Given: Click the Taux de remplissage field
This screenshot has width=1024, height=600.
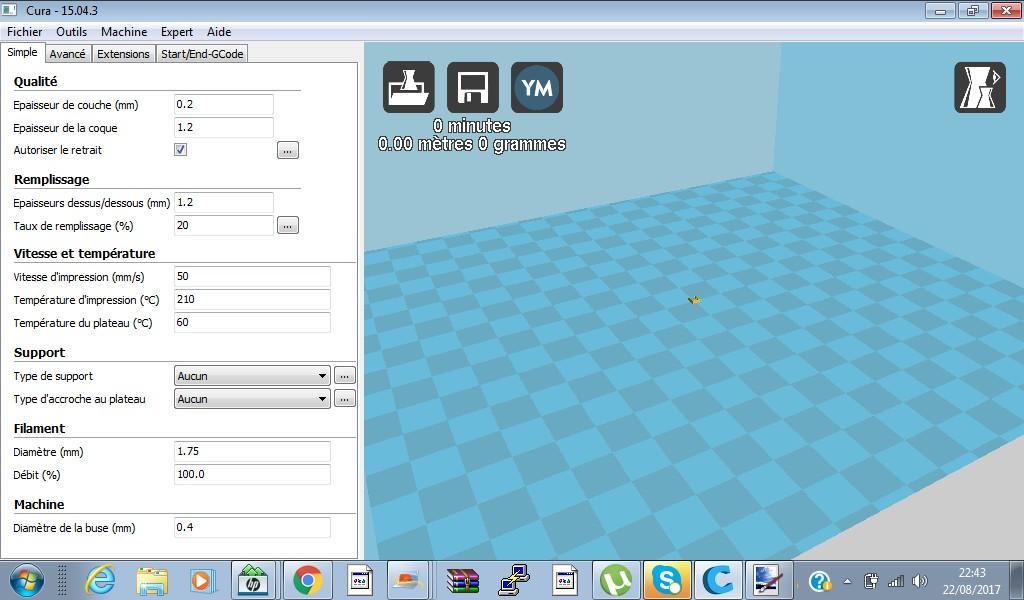Looking at the screenshot, I should (224, 225).
